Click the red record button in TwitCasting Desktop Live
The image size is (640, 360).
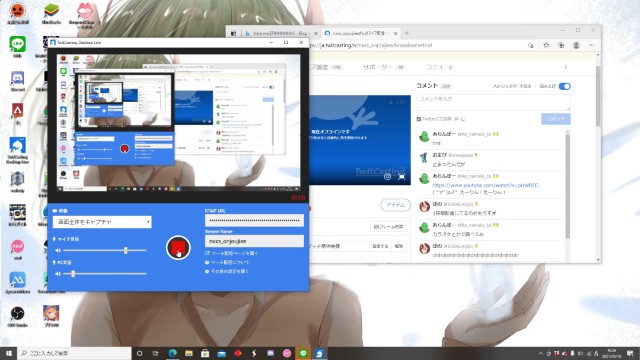[x=178, y=247]
